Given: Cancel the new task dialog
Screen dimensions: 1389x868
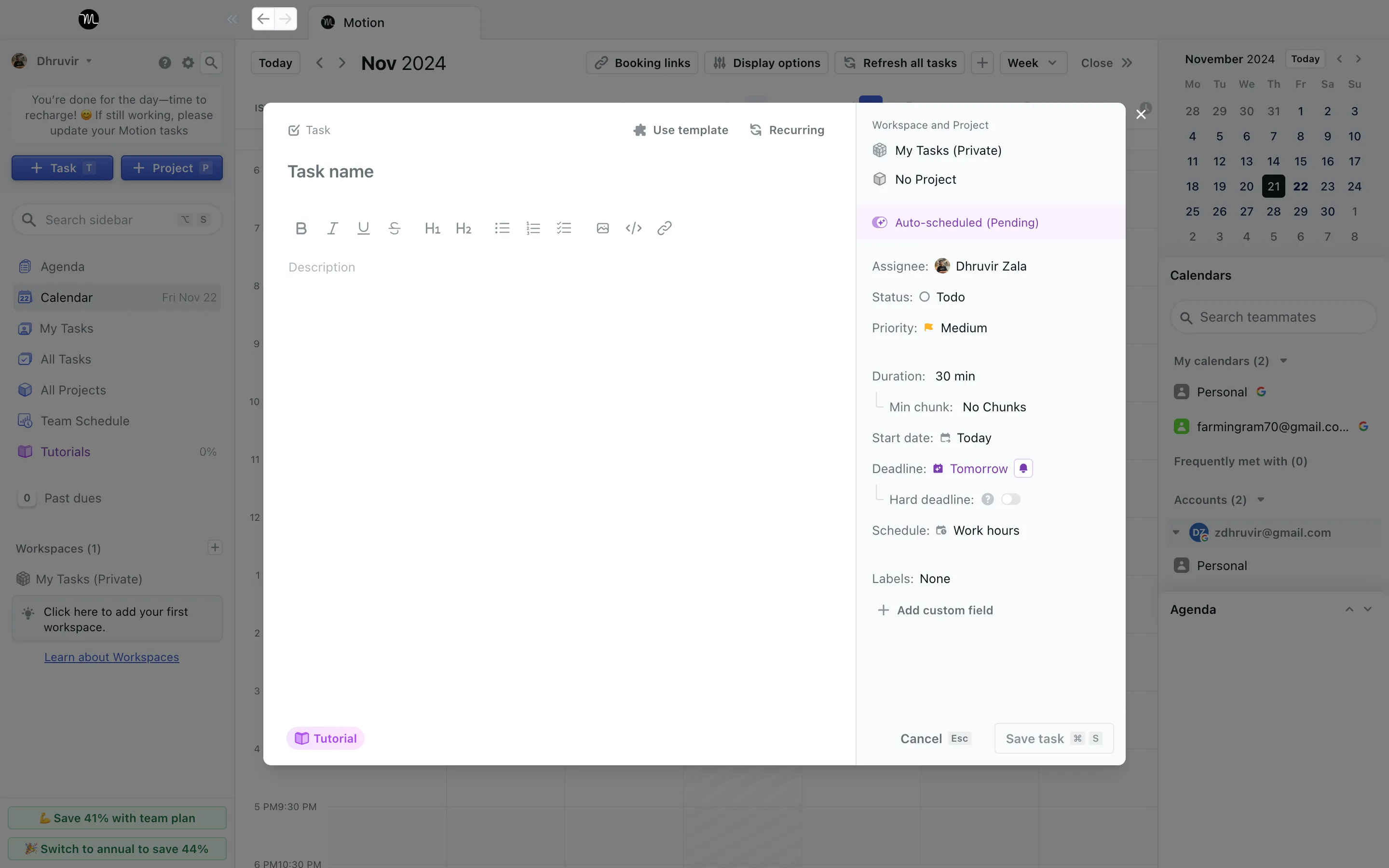Looking at the screenshot, I should [935, 739].
